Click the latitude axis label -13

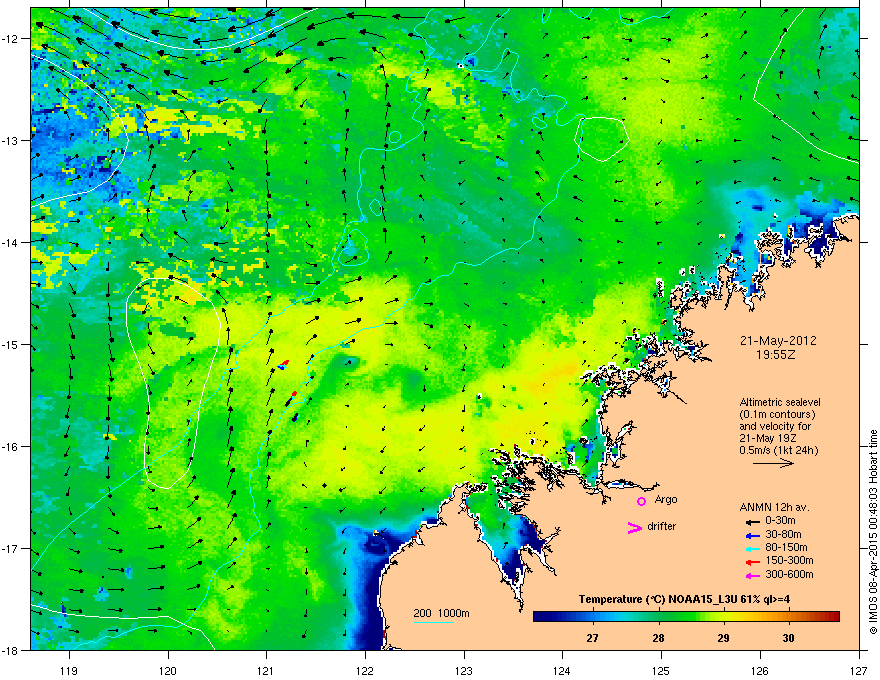pyautogui.click(x=11, y=140)
